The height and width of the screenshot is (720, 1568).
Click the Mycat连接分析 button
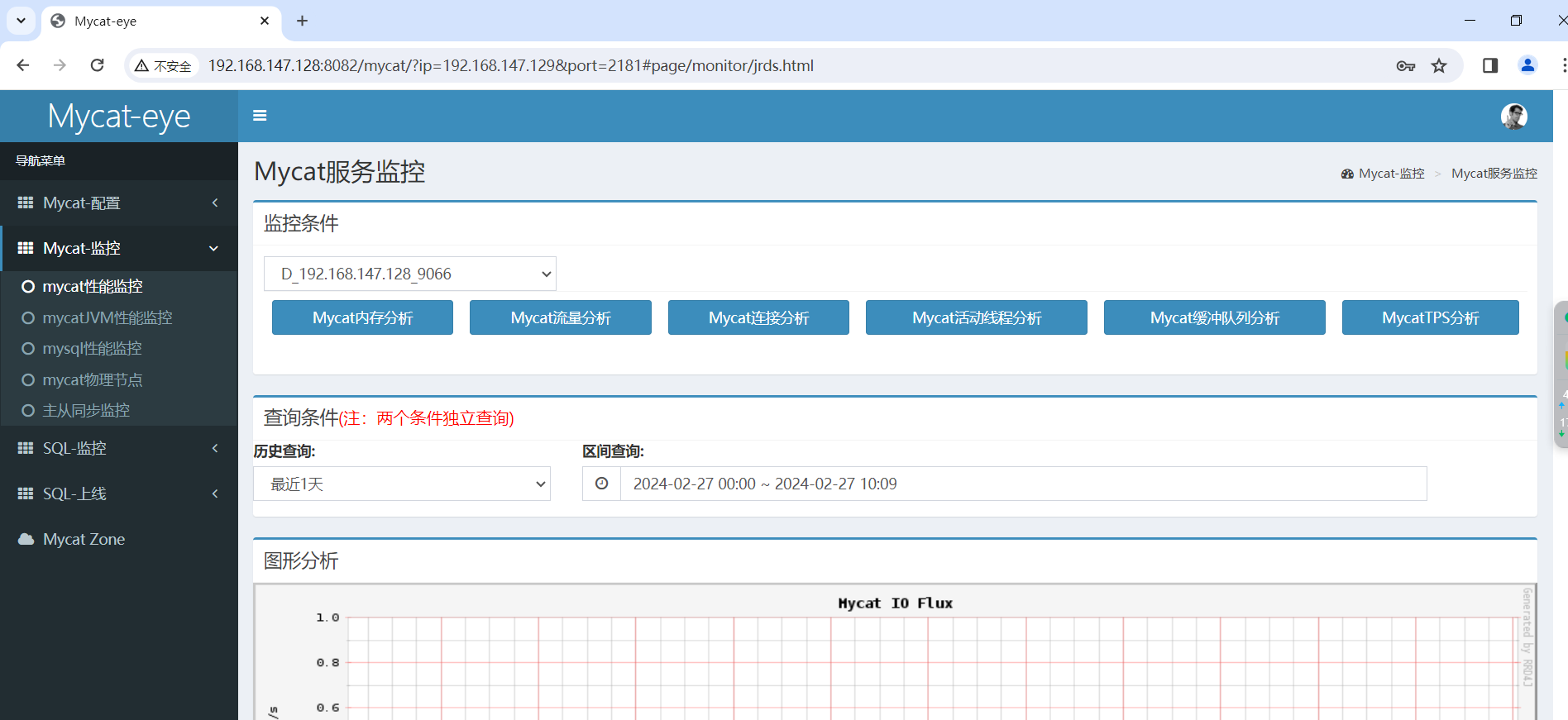click(758, 317)
